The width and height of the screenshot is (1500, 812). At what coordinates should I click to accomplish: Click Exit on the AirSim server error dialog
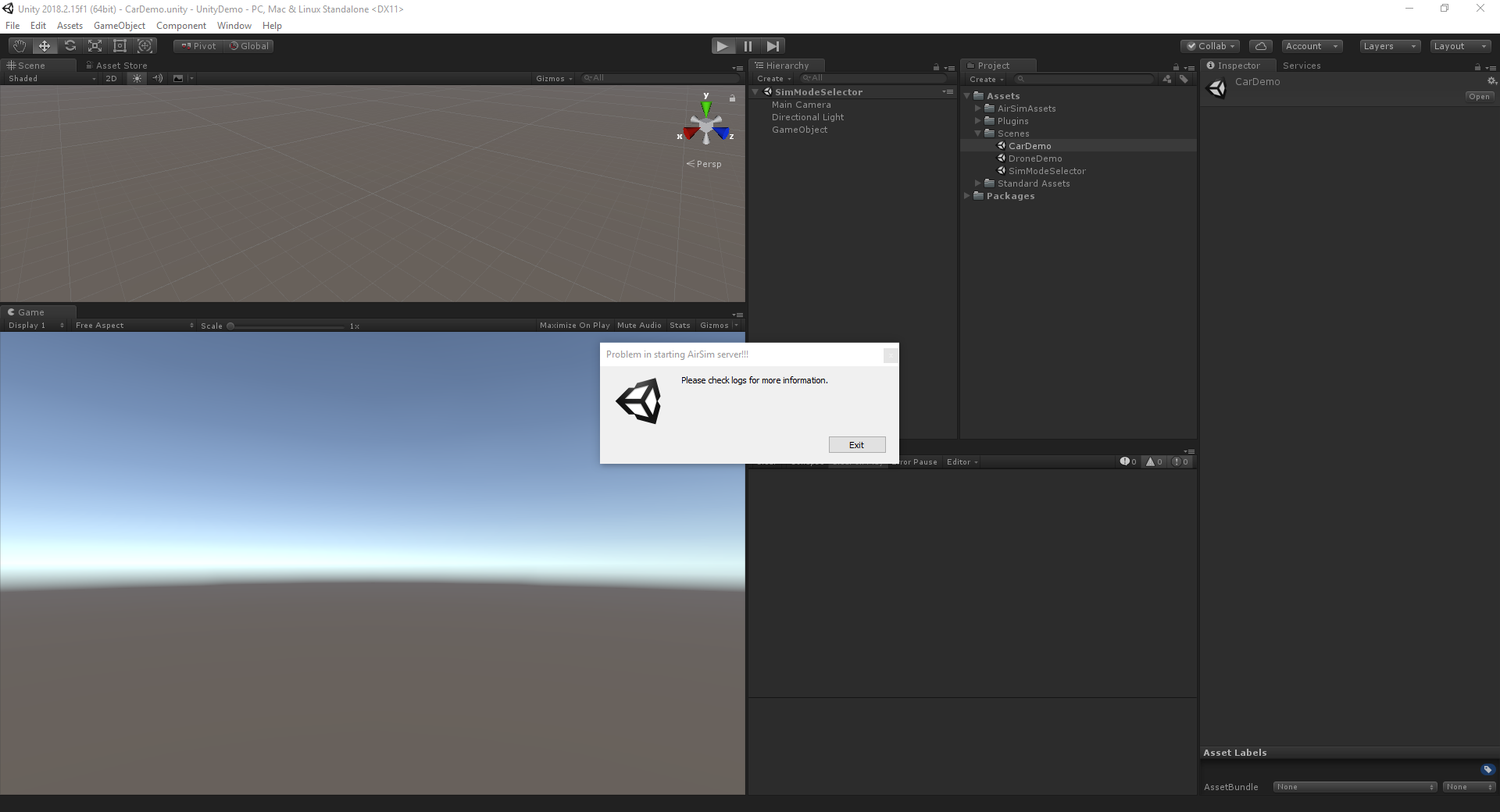[856, 444]
